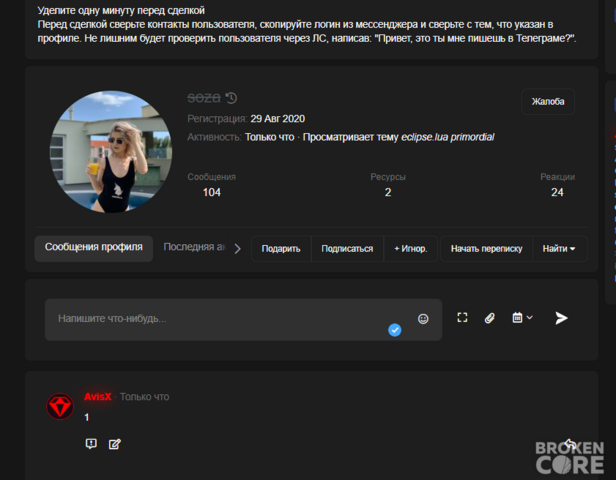Open the emoji smiley picker
Image resolution: width=616 pixels, height=480 pixels.
[x=423, y=319]
